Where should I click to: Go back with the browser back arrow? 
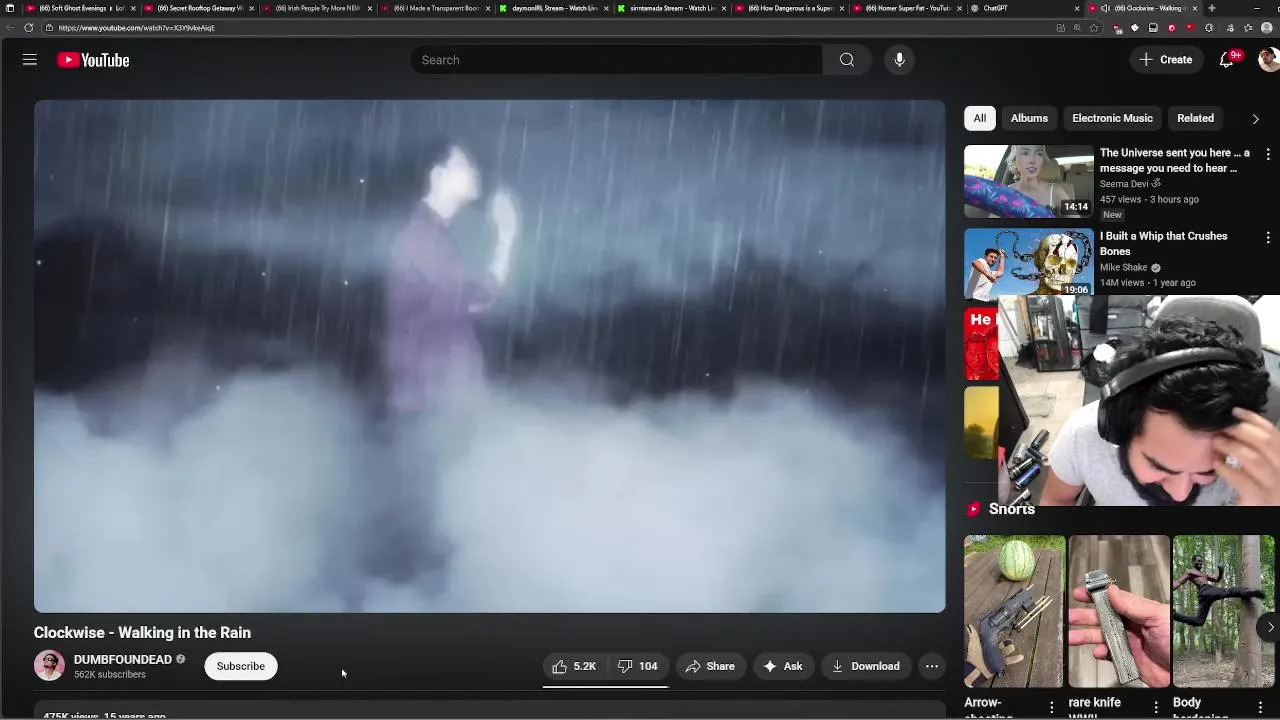(10, 28)
